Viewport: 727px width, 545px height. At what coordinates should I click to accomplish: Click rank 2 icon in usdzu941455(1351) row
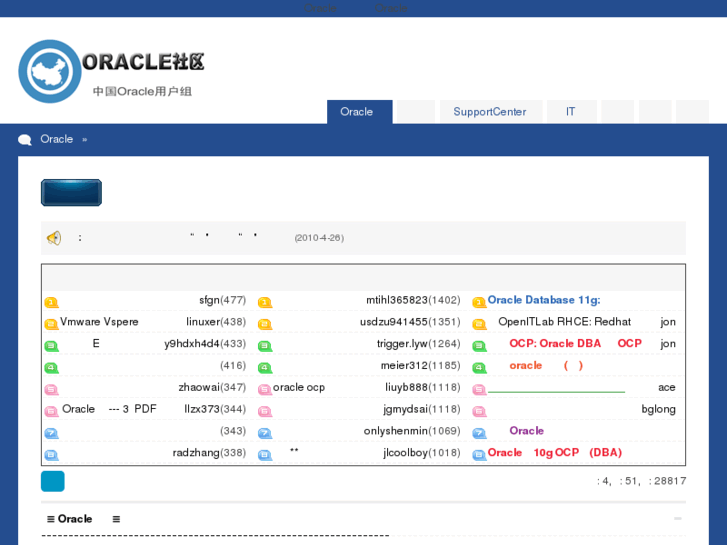(265, 324)
